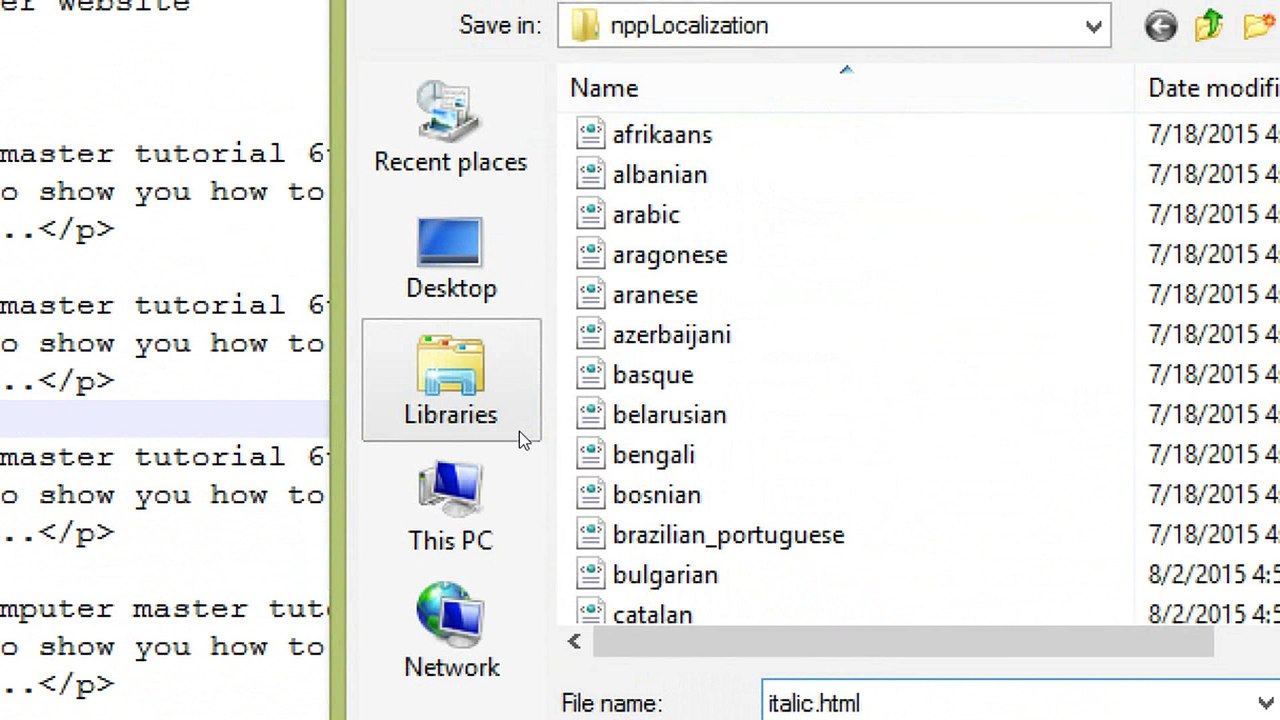The width and height of the screenshot is (1280, 720).
Task: Click the file name text 'brazilian_portuguese'
Action: pyautogui.click(x=728, y=535)
